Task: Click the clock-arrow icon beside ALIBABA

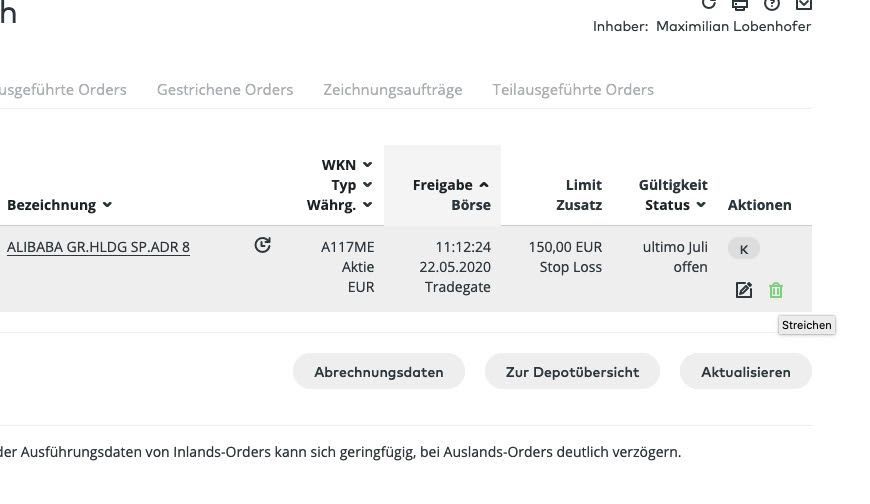Action: (x=263, y=245)
